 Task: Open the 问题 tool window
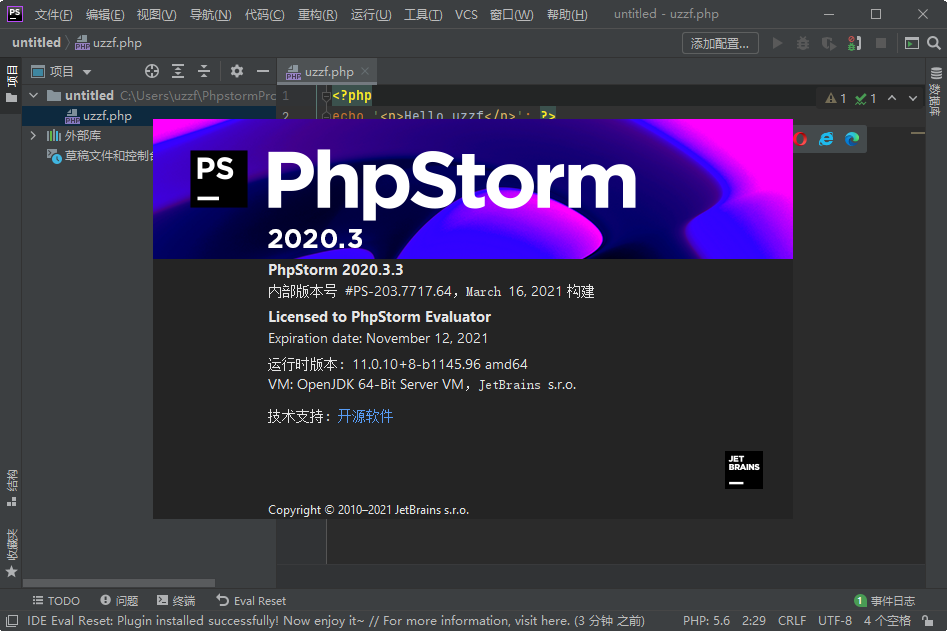(120, 601)
